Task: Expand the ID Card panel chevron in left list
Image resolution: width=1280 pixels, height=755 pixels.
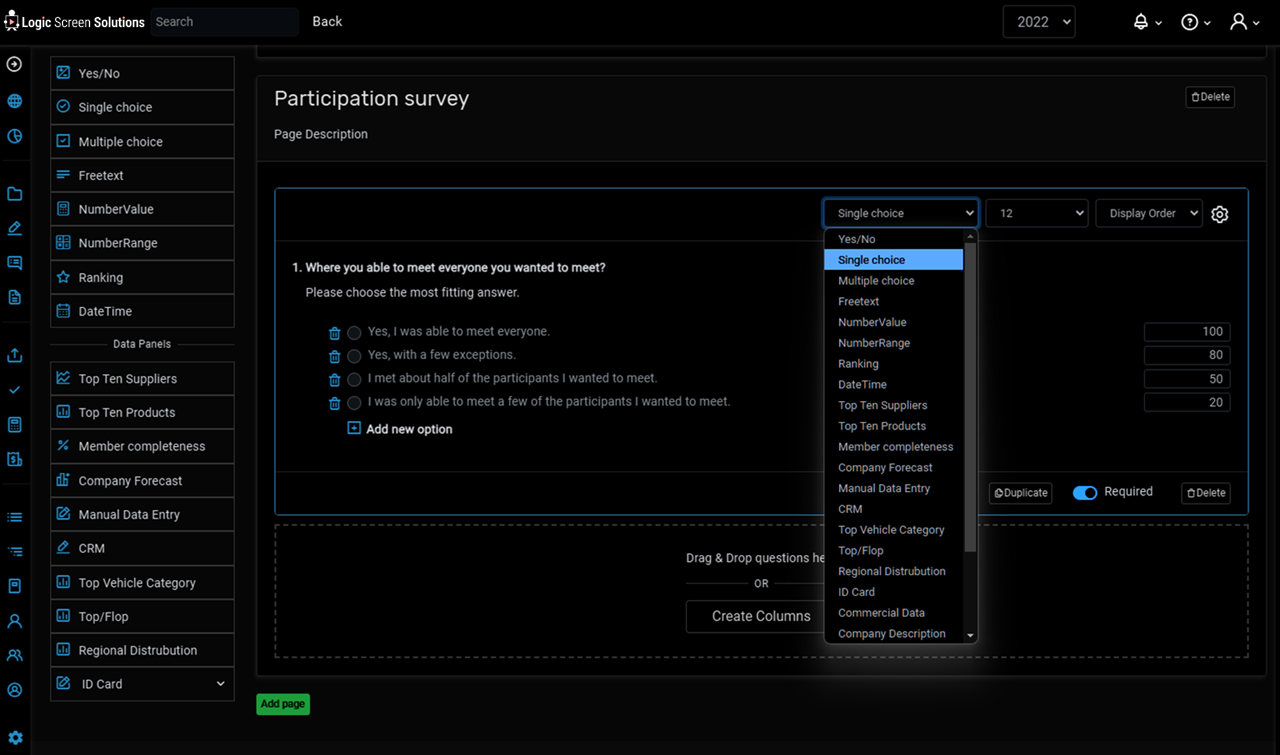Action: 221,684
